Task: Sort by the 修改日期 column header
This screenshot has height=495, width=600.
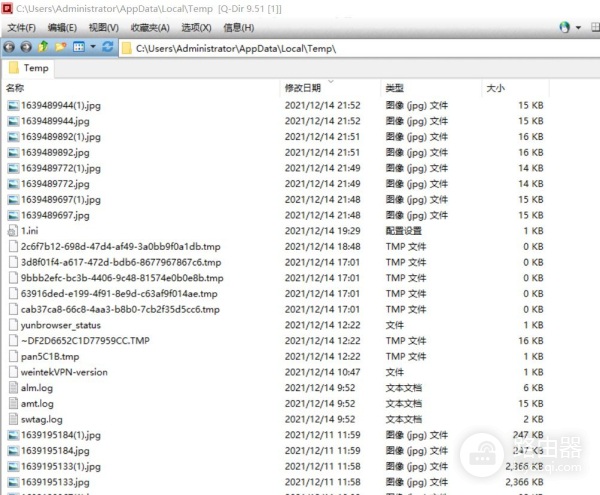Action: [x=303, y=88]
